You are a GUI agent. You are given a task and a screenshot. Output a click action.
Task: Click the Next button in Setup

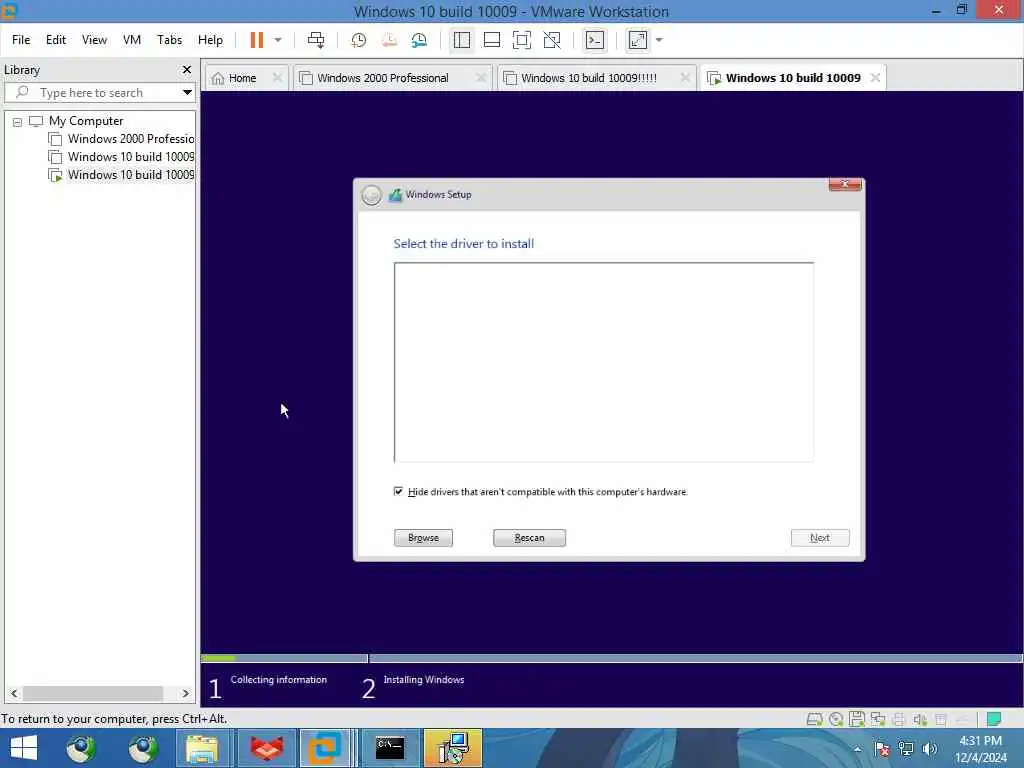(x=820, y=537)
